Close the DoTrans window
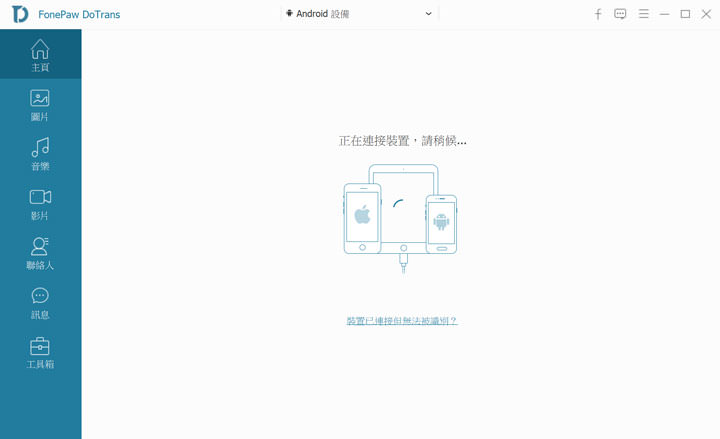 (706, 14)
